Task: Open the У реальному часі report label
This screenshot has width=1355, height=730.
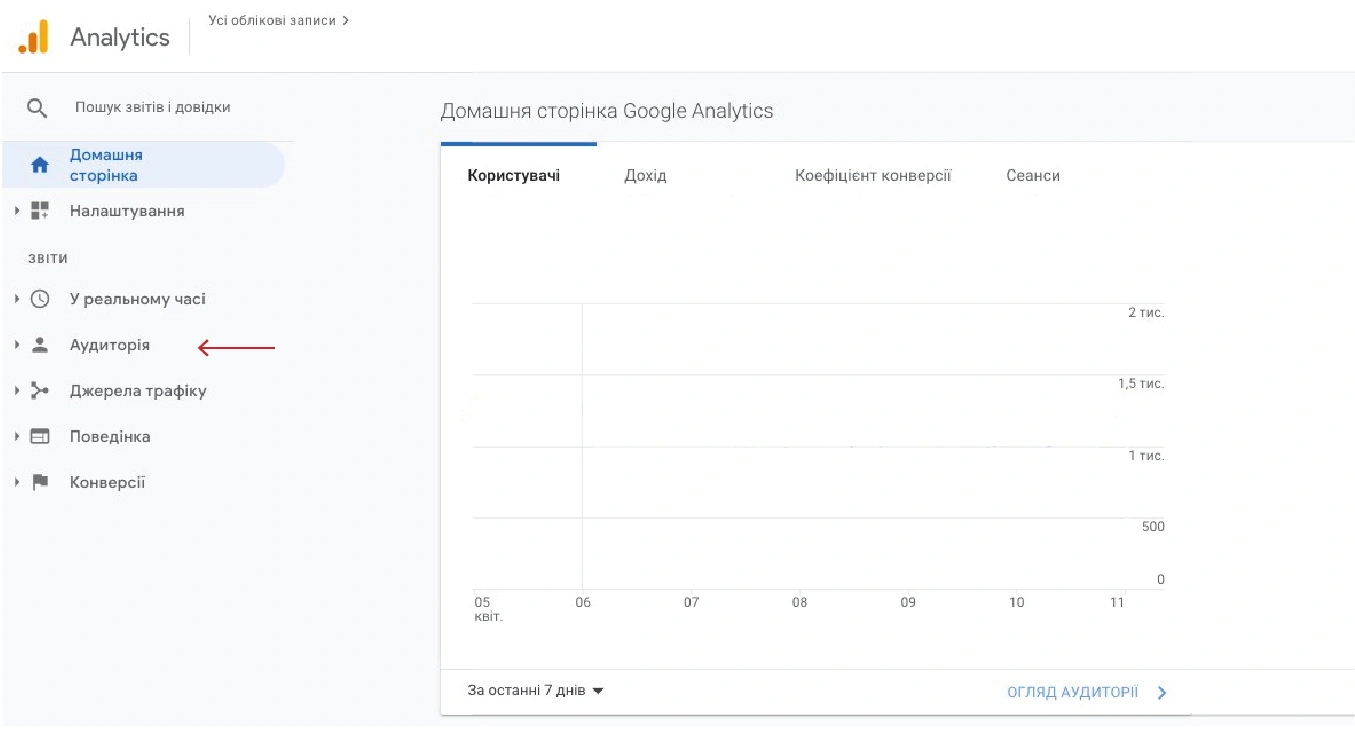Action: coord(138,299)
